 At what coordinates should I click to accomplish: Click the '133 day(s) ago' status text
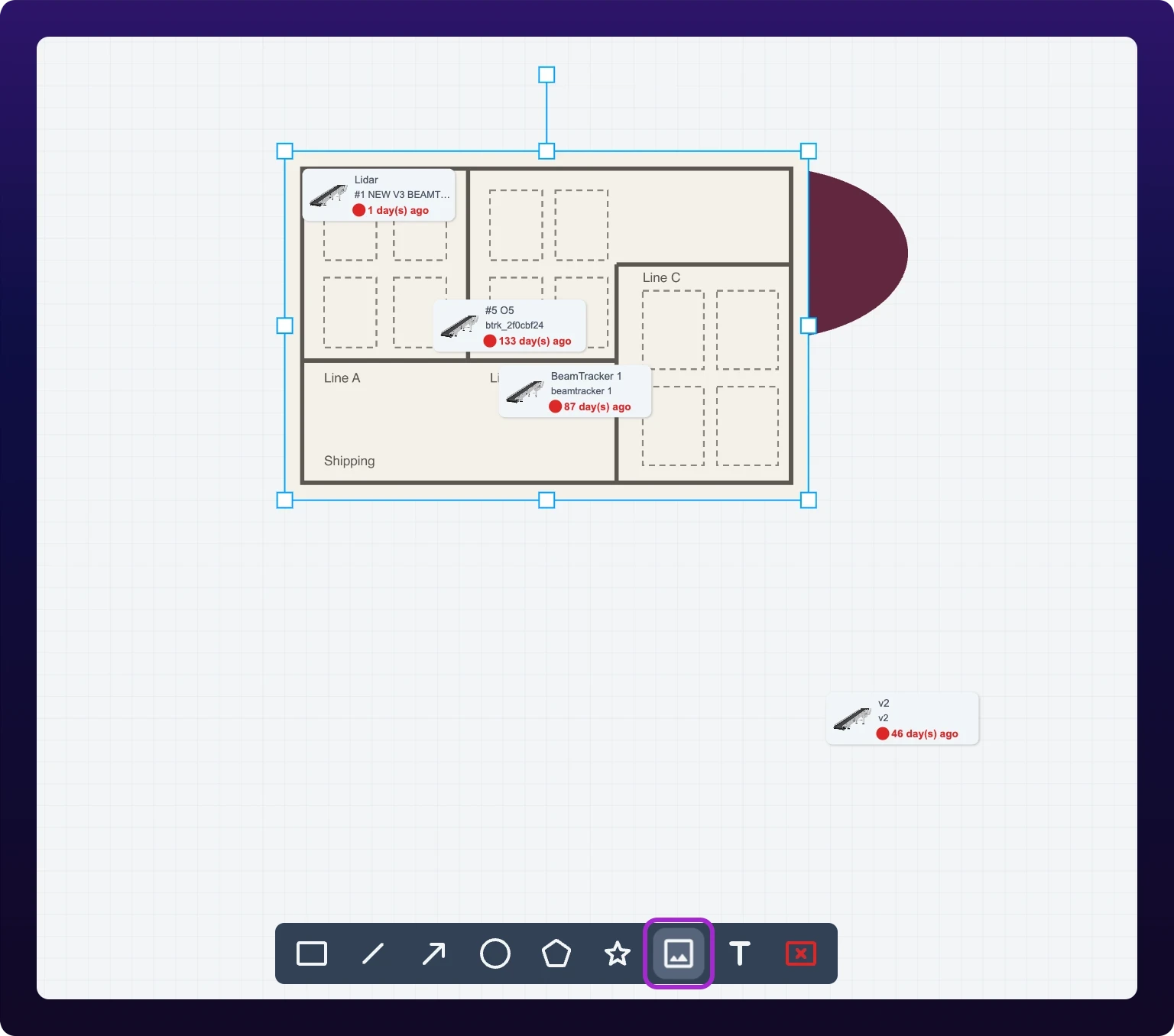(535, 342)
